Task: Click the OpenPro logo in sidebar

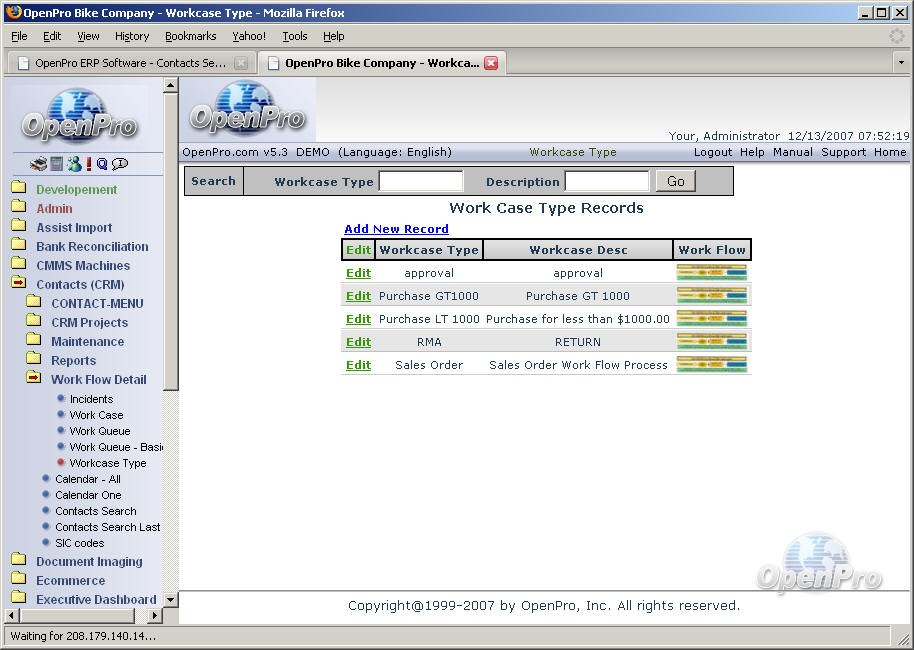Action: tap(80, 117)
